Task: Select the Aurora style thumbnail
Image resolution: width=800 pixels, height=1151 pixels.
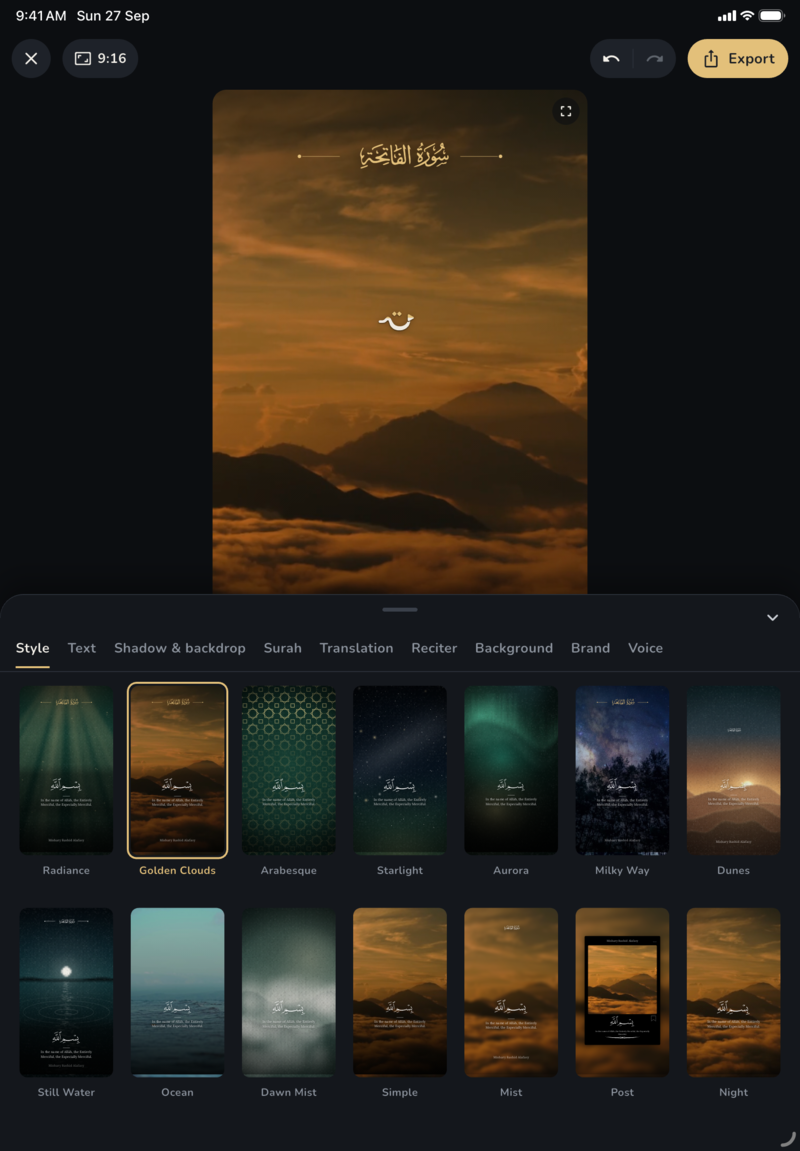Action: pyautogui.click(x=511, y=770)
